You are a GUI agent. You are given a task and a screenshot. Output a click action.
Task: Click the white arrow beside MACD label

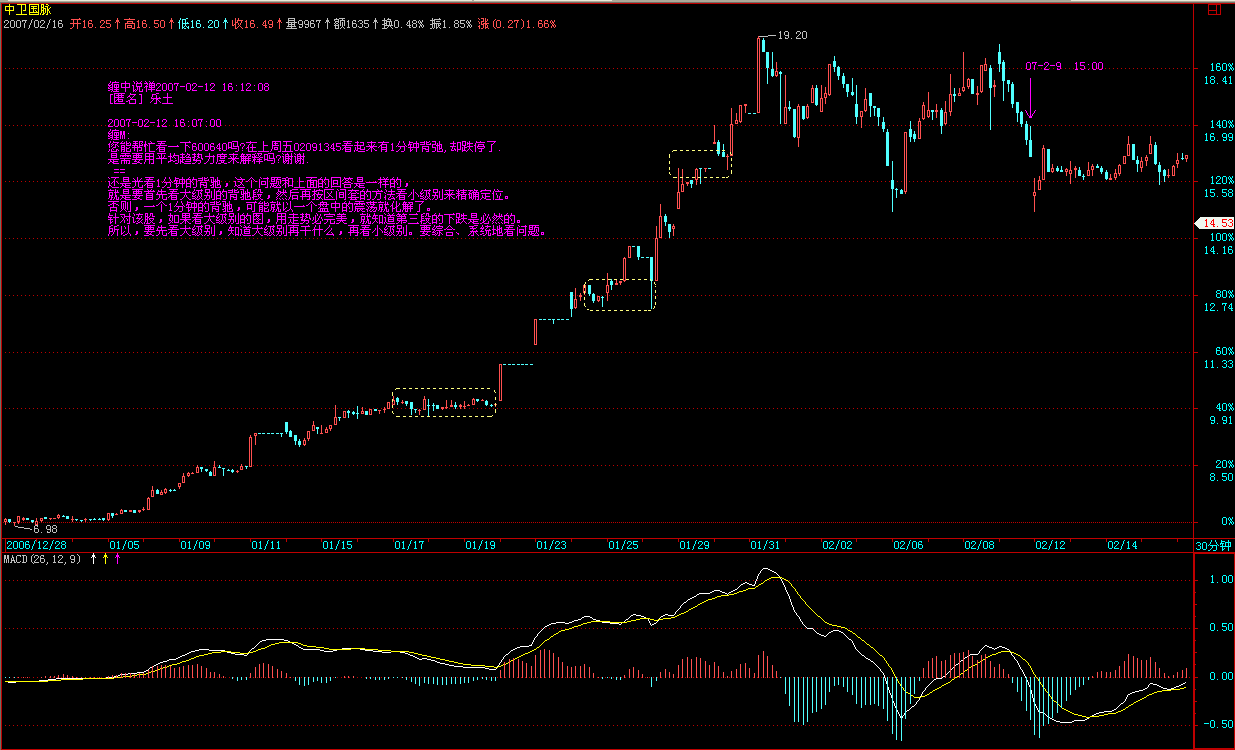[94, 559]
